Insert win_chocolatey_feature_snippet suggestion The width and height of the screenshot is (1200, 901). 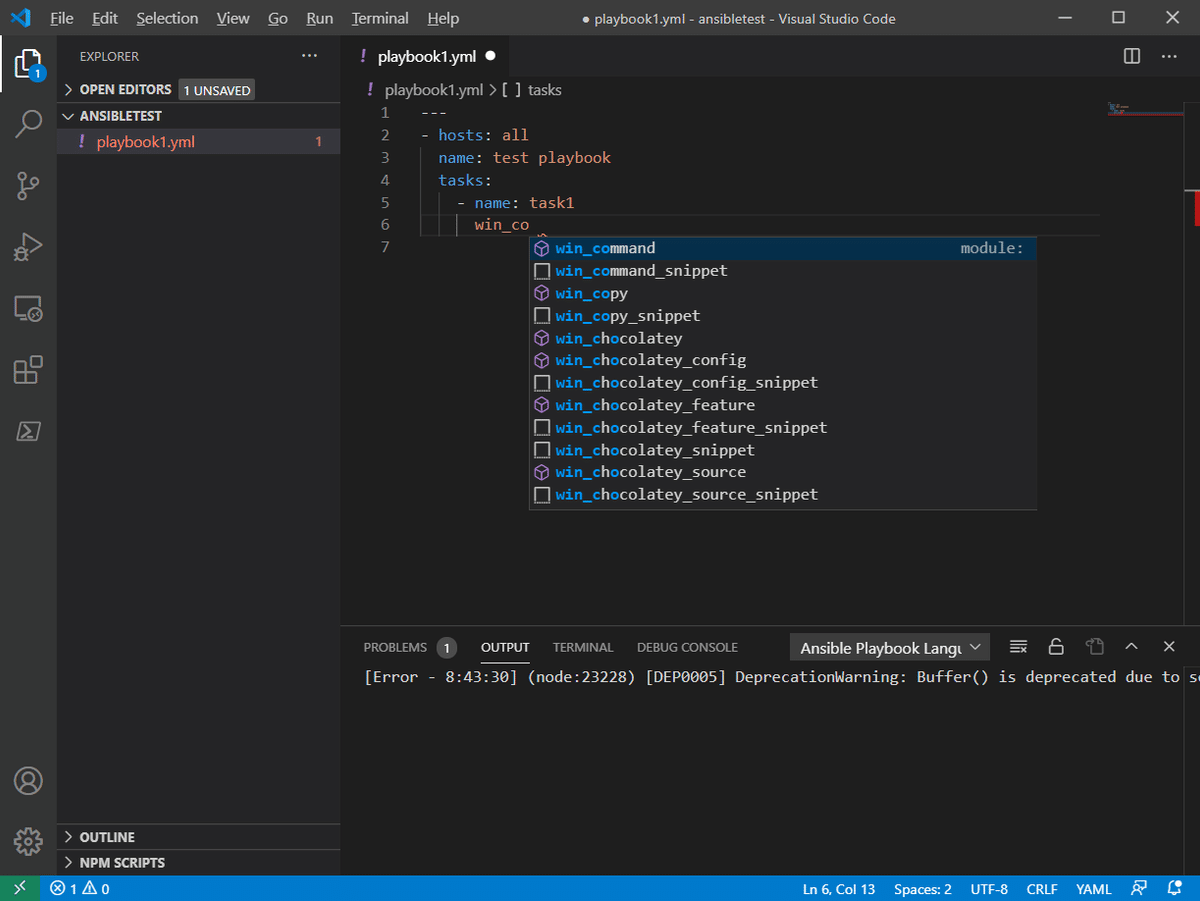tap(782, 428)
